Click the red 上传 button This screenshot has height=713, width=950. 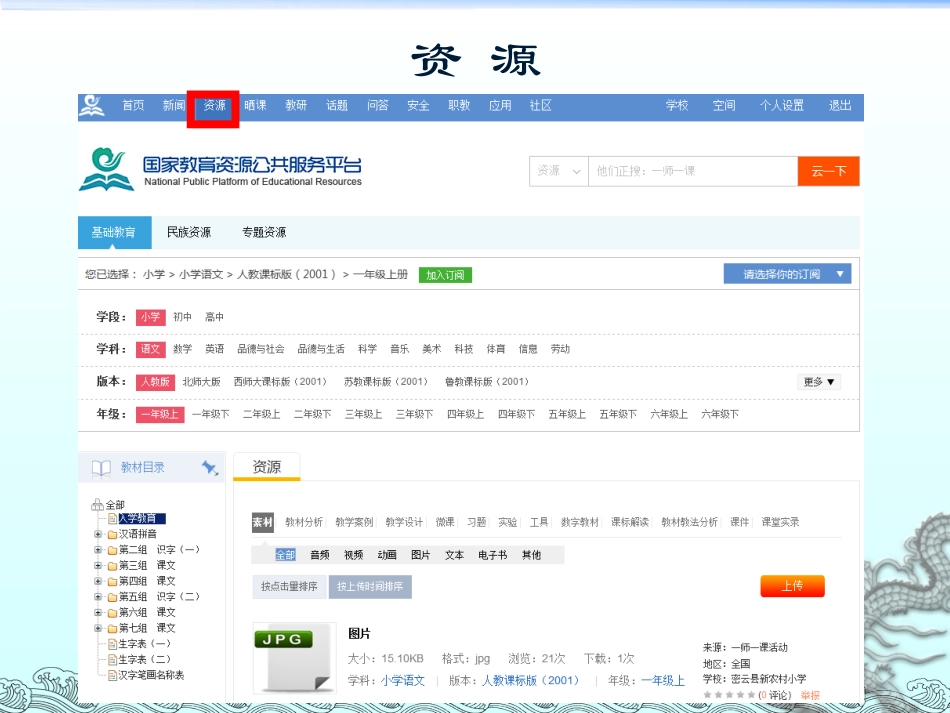click(x=792, y=586)
